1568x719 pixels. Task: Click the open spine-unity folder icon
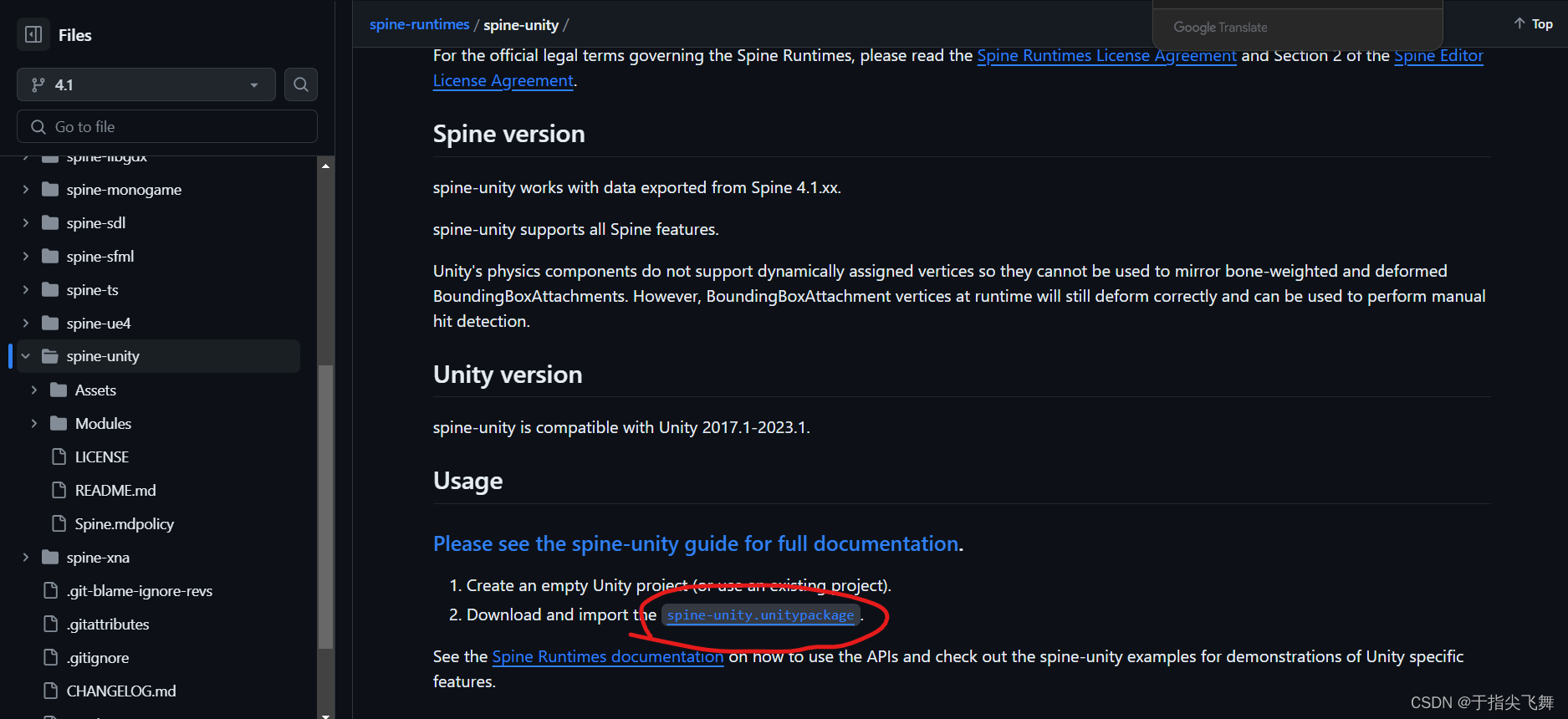pyautogui.click(x=50, y=356)
